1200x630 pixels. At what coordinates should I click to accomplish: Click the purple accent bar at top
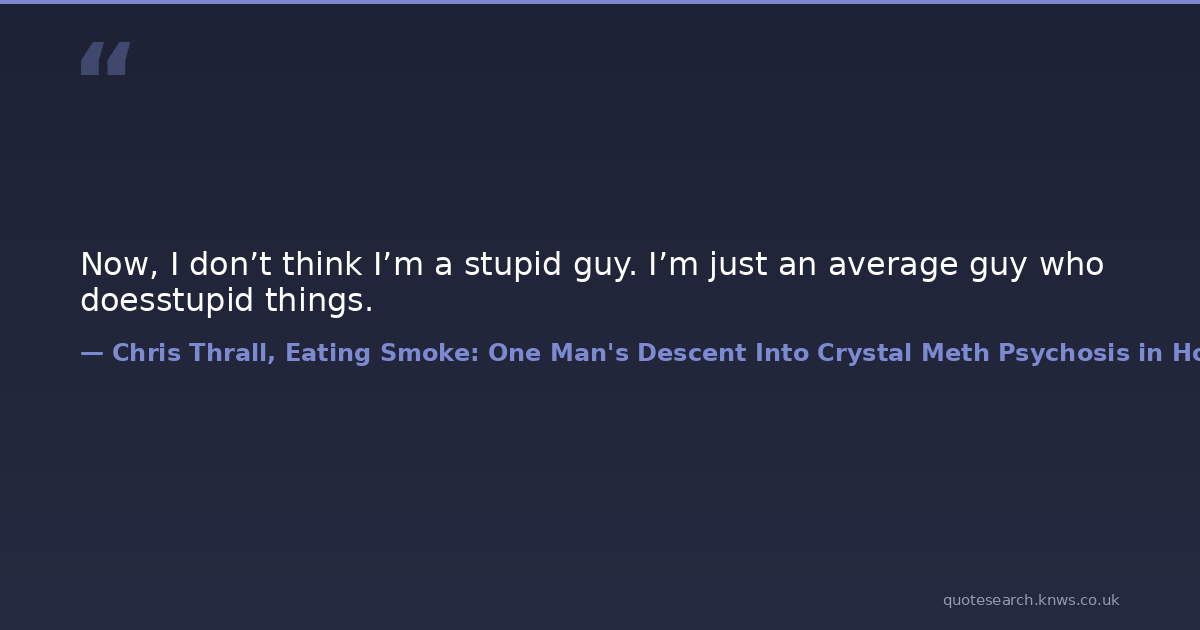(600, 2)
